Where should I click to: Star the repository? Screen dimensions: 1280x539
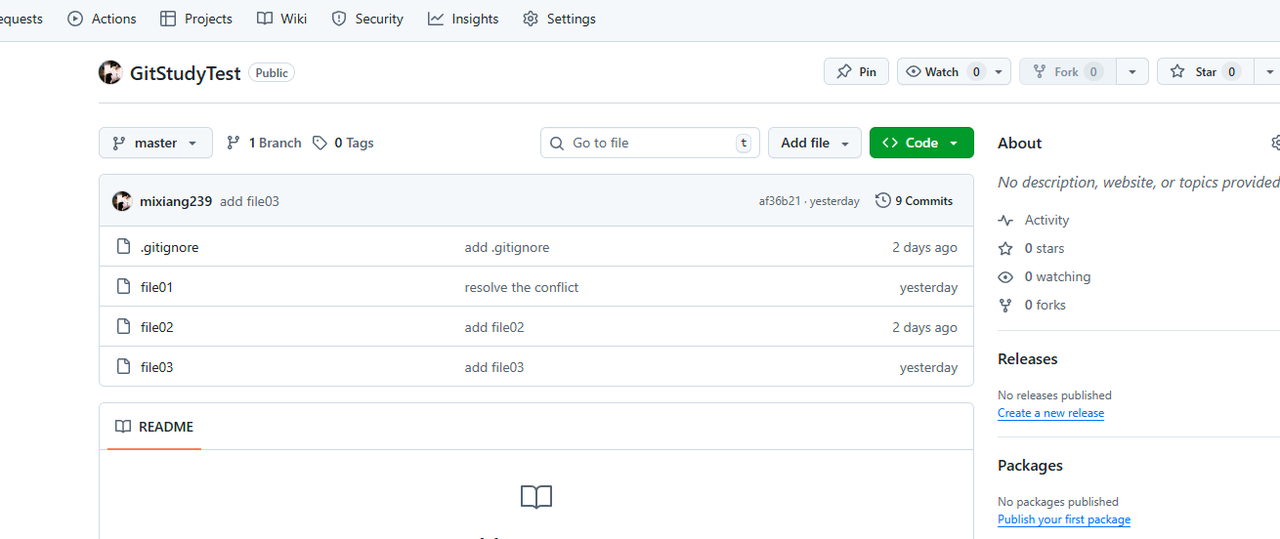point(1205,72)
